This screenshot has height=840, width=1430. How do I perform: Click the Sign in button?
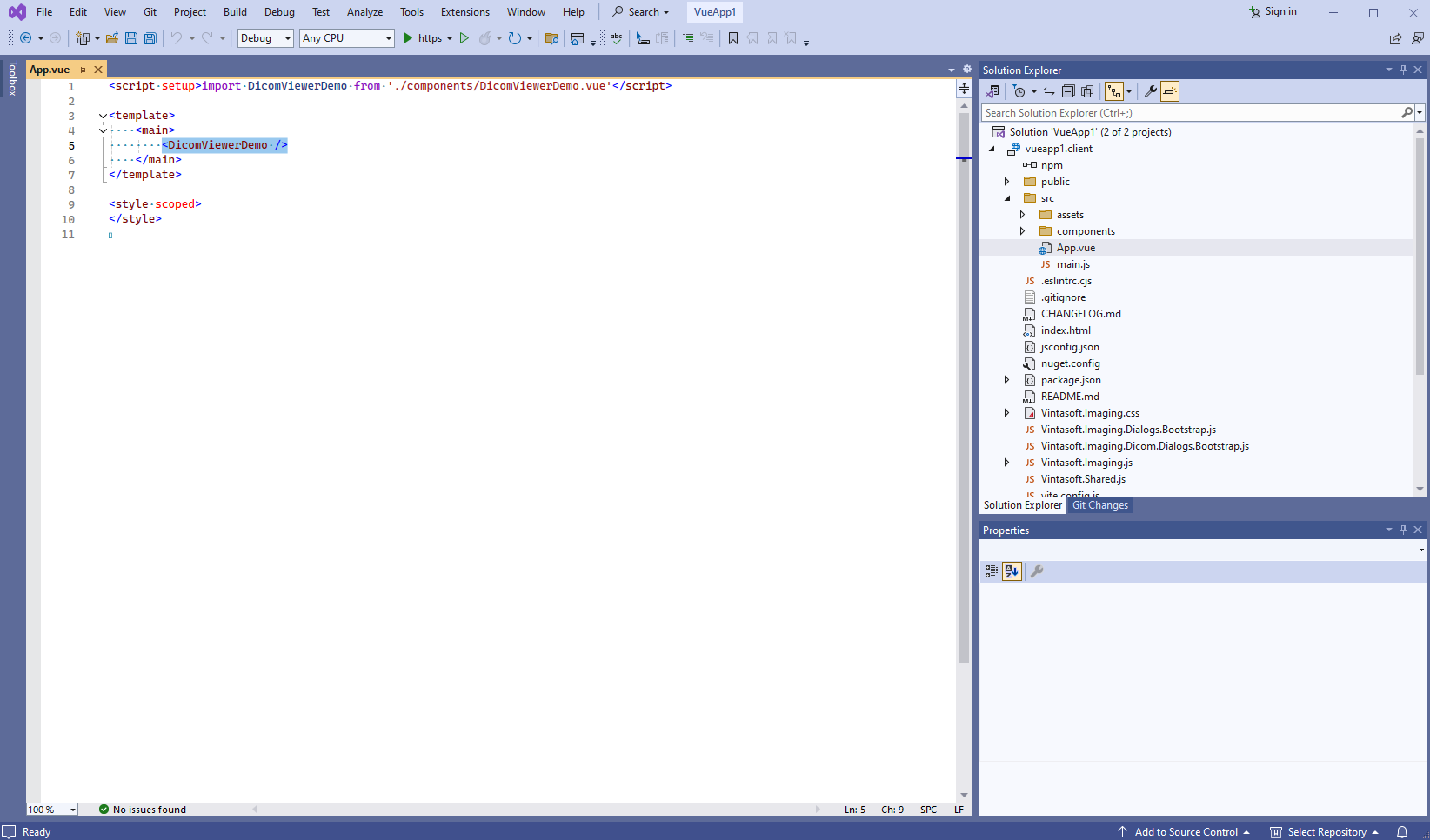(1273, 12)
